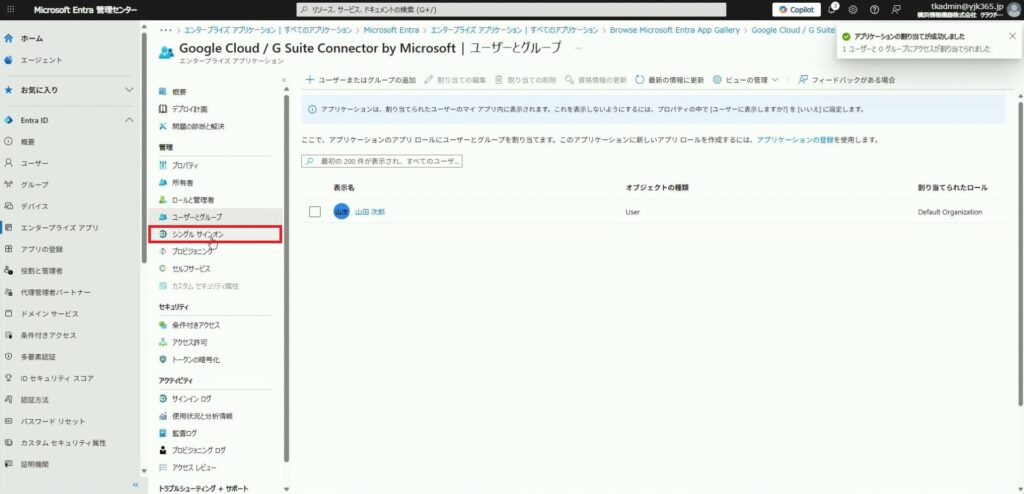The height and width of the screenshot is (494, 1024).
Task: Open 条件付きアクセス under security section
Action: [x=195, y=325]
